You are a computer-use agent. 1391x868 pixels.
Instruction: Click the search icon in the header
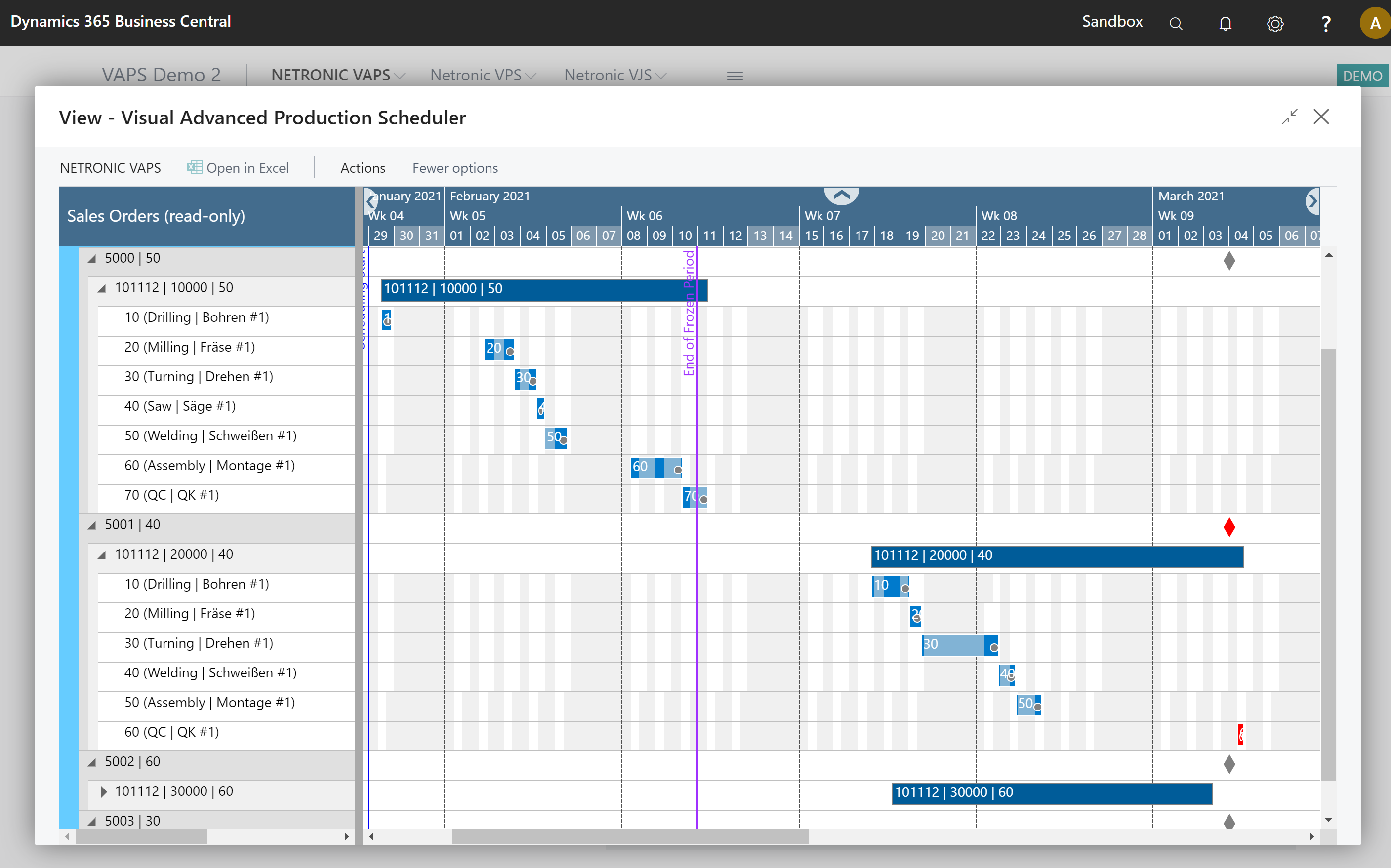click(1176, 23)
